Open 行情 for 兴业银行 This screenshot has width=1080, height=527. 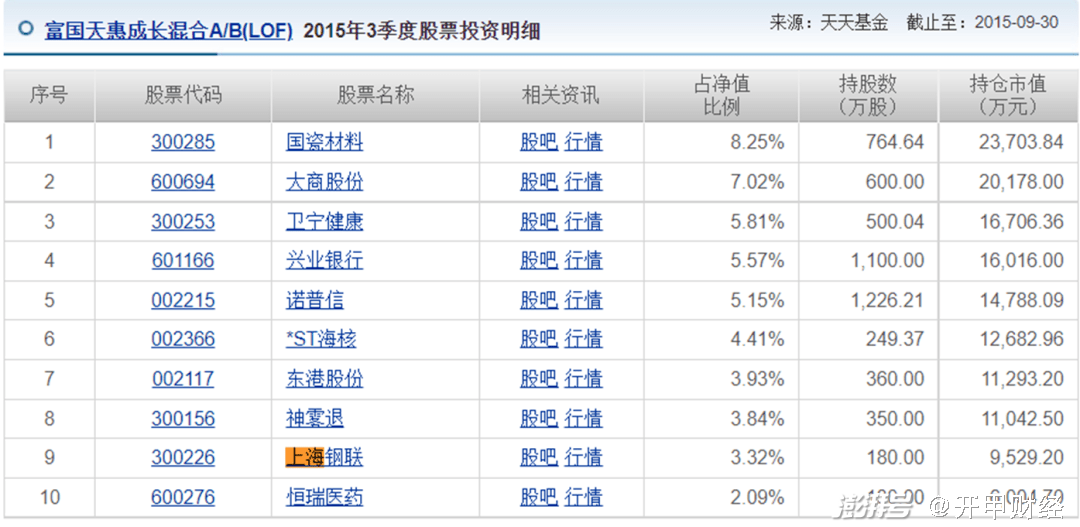(x=583, y=260)
